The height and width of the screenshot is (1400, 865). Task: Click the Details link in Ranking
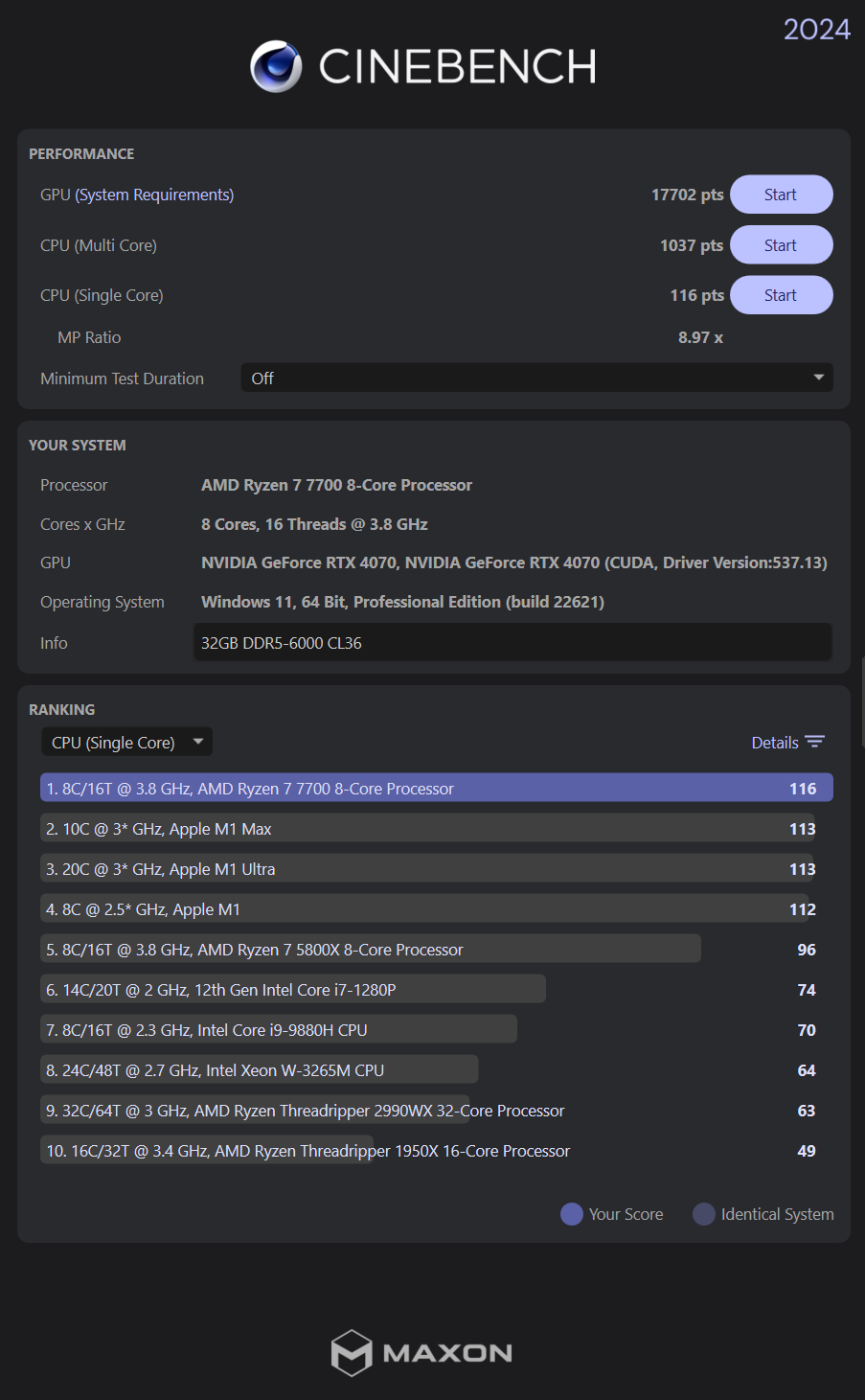(x=775, y=743)
